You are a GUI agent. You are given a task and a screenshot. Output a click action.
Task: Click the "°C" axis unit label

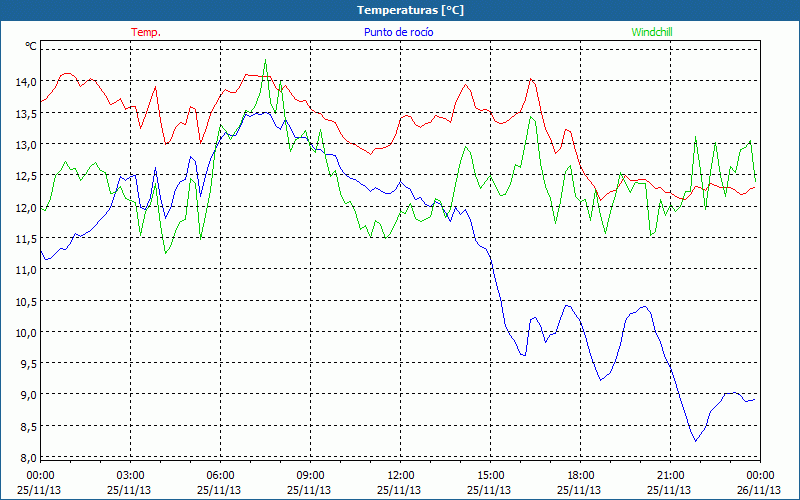31,46
